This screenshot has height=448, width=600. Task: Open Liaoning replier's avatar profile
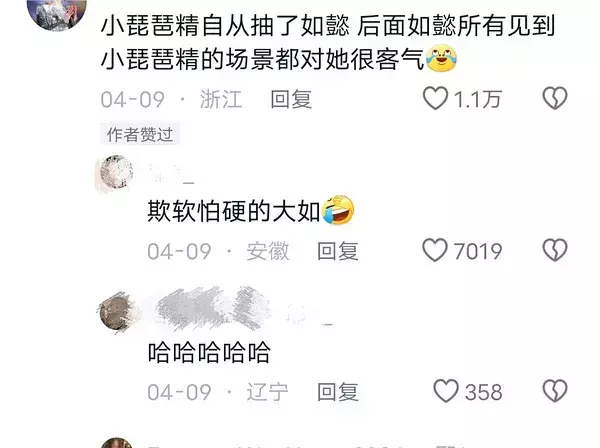tap(116, 313)
